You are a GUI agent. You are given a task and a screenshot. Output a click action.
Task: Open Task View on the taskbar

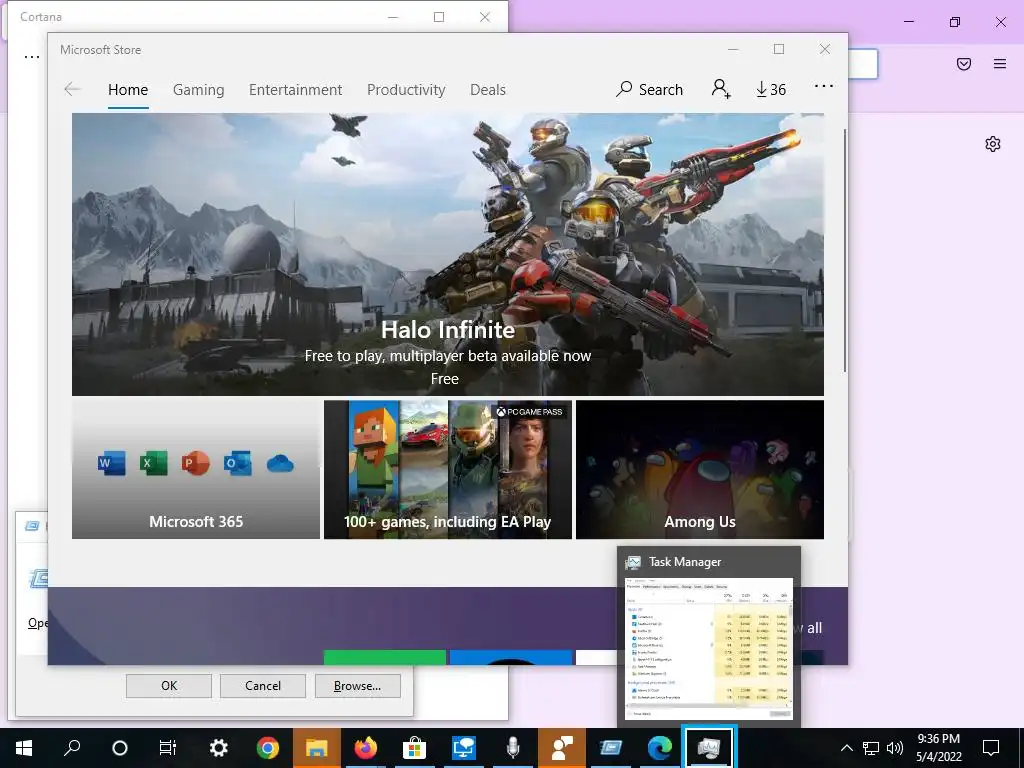click(168, 748)
